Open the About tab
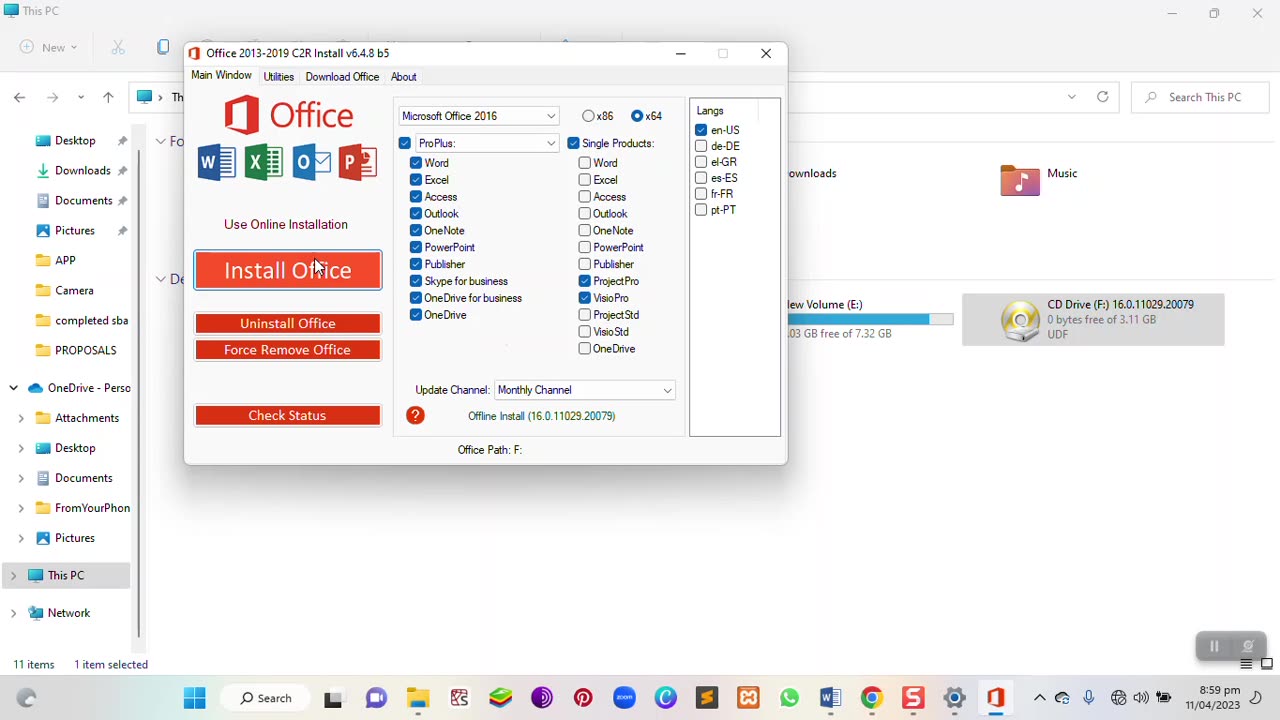Viewport: 1280px width, 720px height. [x=404, y=77]
